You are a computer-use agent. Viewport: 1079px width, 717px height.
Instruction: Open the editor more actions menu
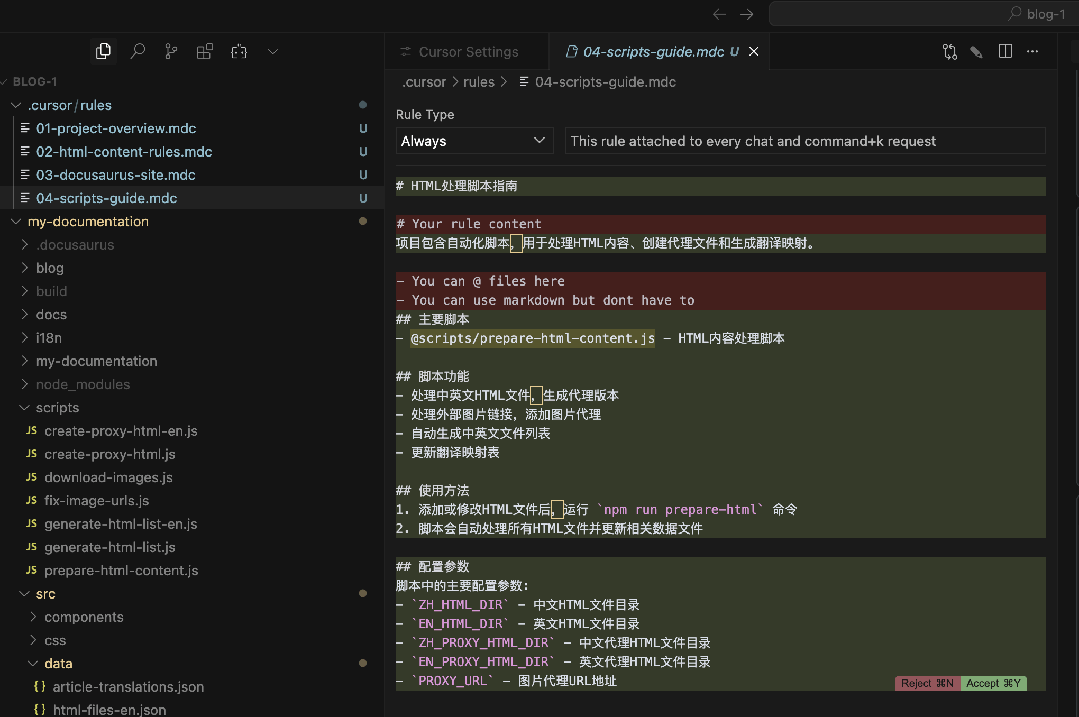1033,51
